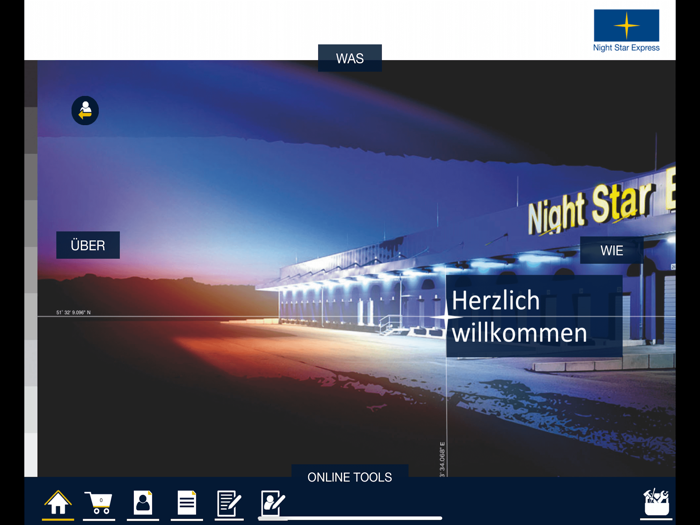
Task: Open the WAS section
Action: click(x=350, y=58)
